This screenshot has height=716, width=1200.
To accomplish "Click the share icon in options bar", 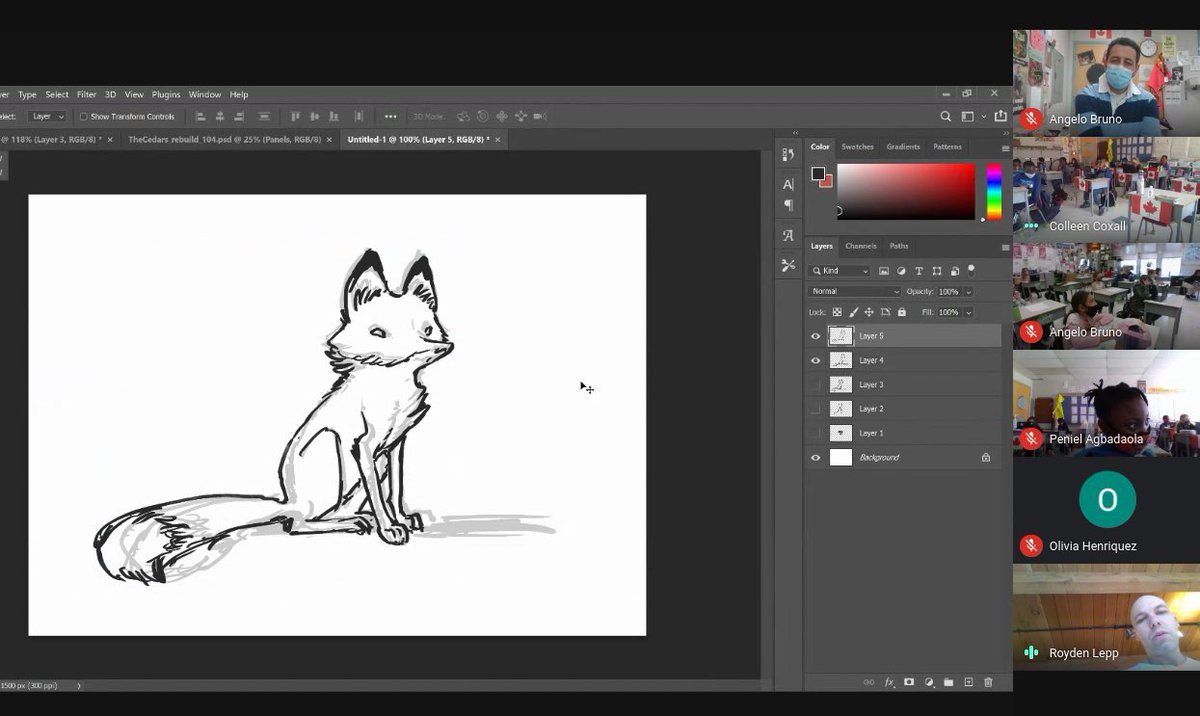I will click(1000, 116).
